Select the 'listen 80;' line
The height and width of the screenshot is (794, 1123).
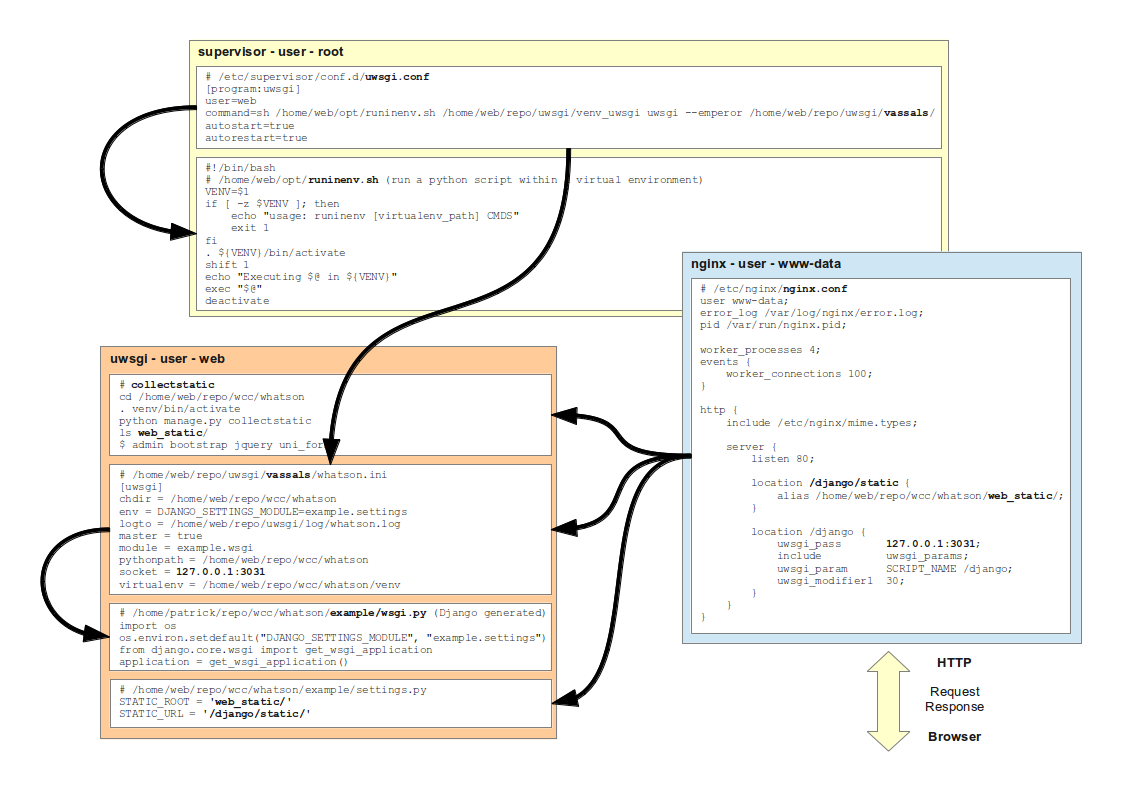tap(783, 459)
